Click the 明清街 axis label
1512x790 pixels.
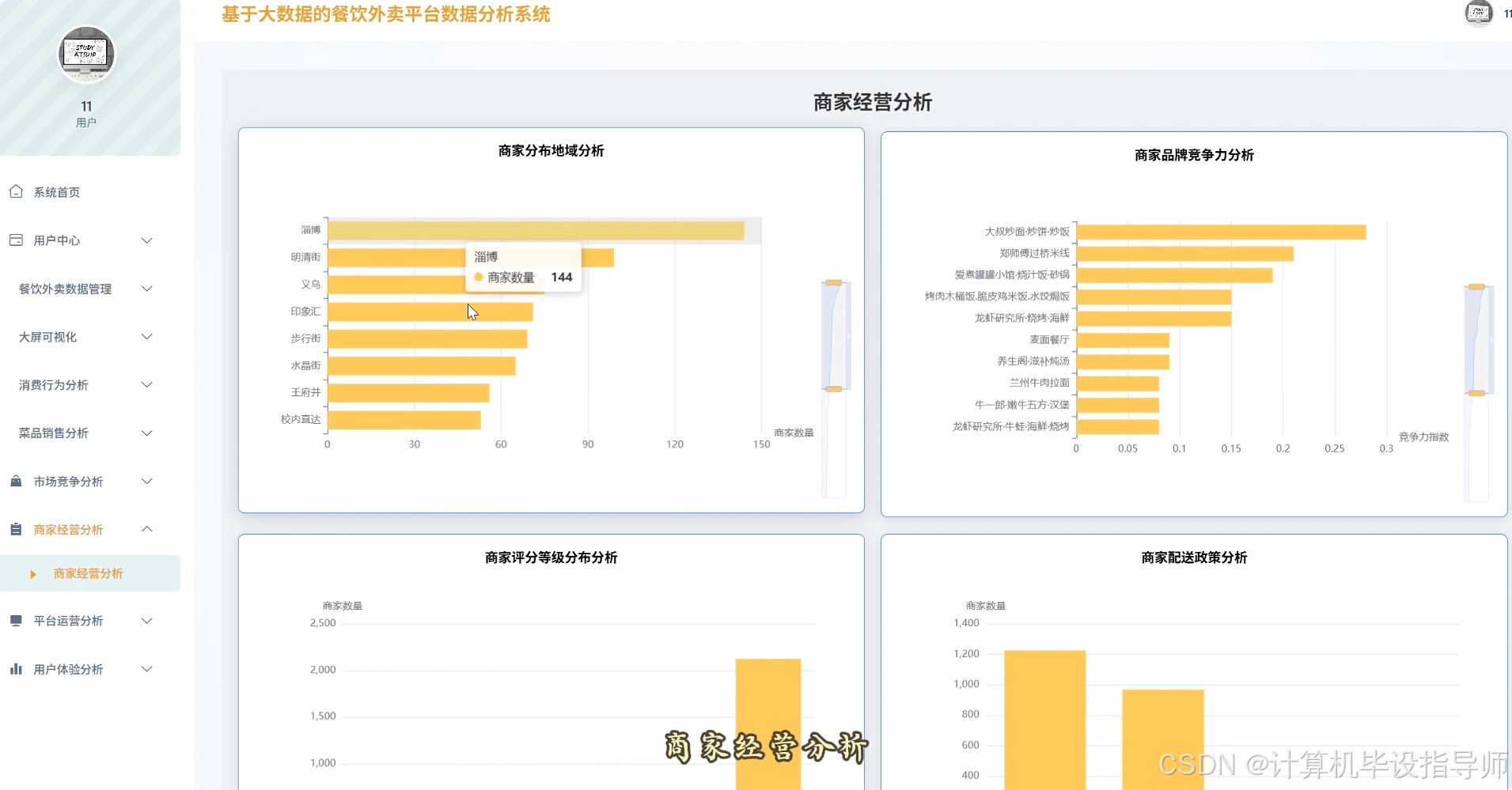[305, 257]
